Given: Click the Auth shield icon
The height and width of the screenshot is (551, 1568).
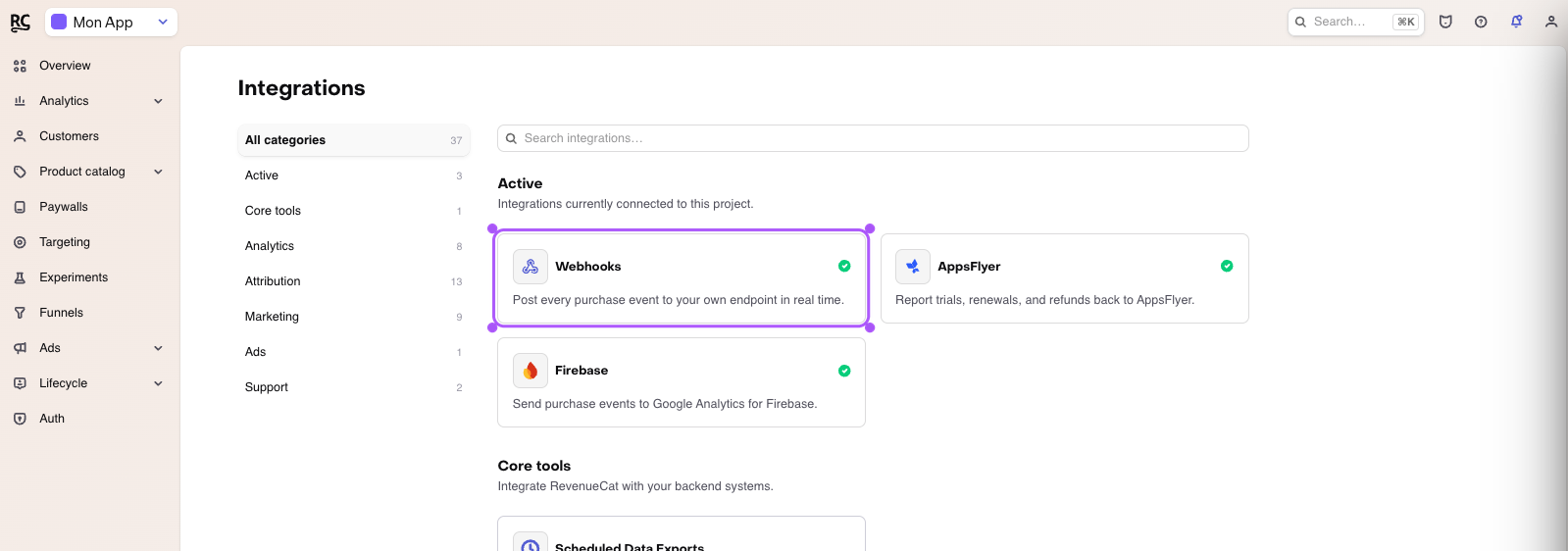Looking at the screenshot, I should [20, 419].
